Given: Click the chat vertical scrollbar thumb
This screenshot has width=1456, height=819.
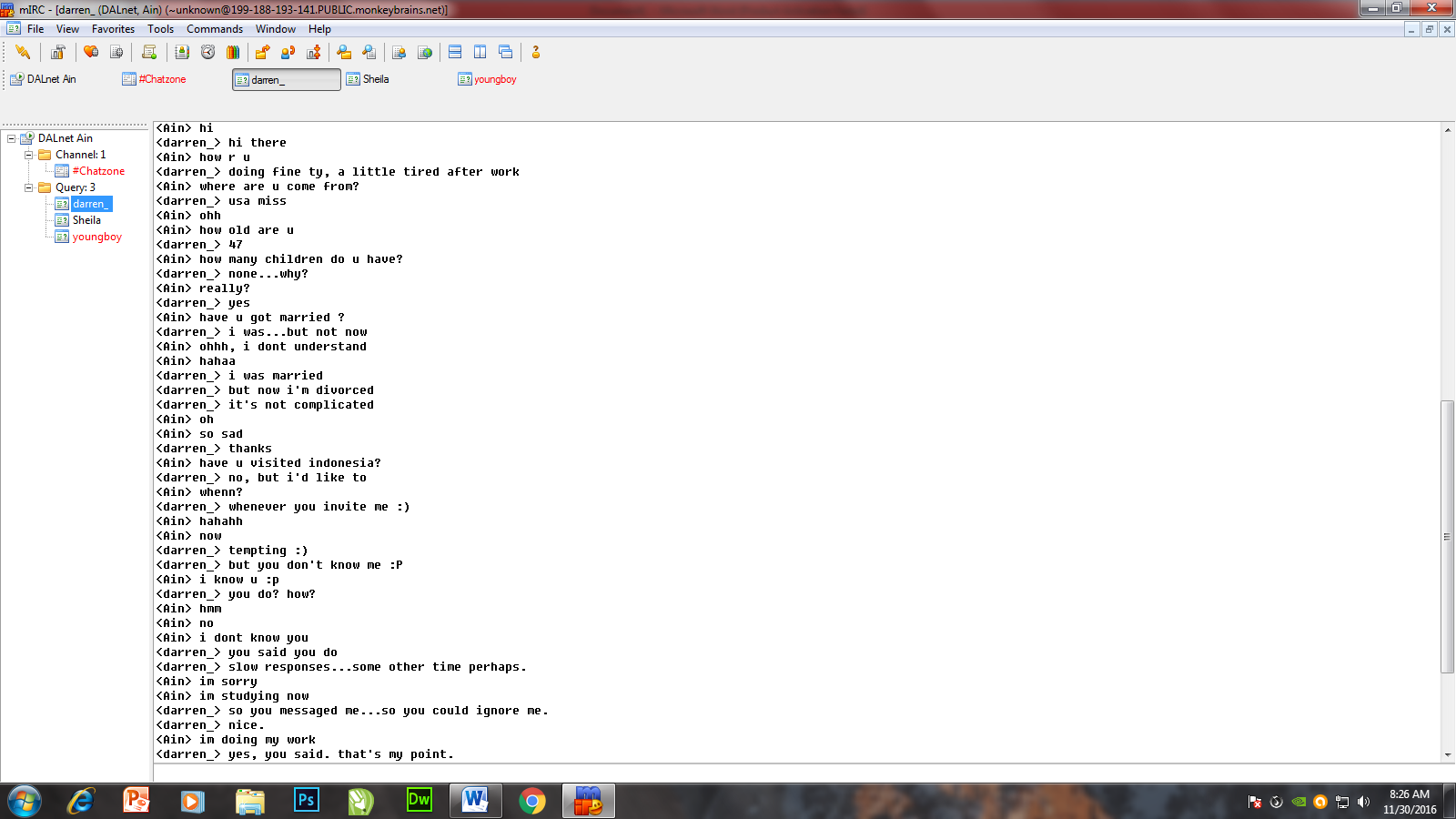Looking at the screenshot, I should pyautogui.click(x=1447, y=537).
